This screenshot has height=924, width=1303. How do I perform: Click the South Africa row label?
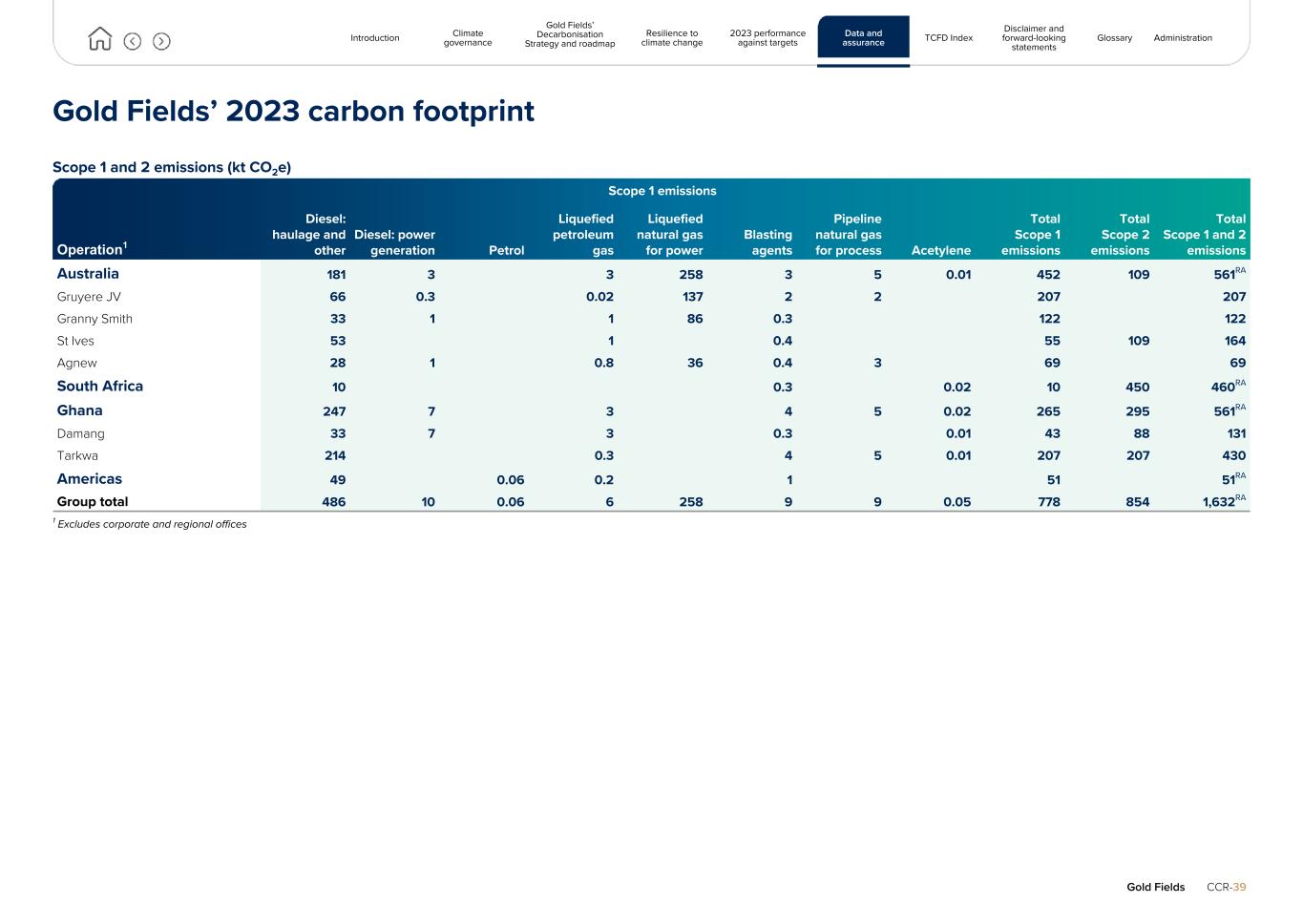point(100,387)
